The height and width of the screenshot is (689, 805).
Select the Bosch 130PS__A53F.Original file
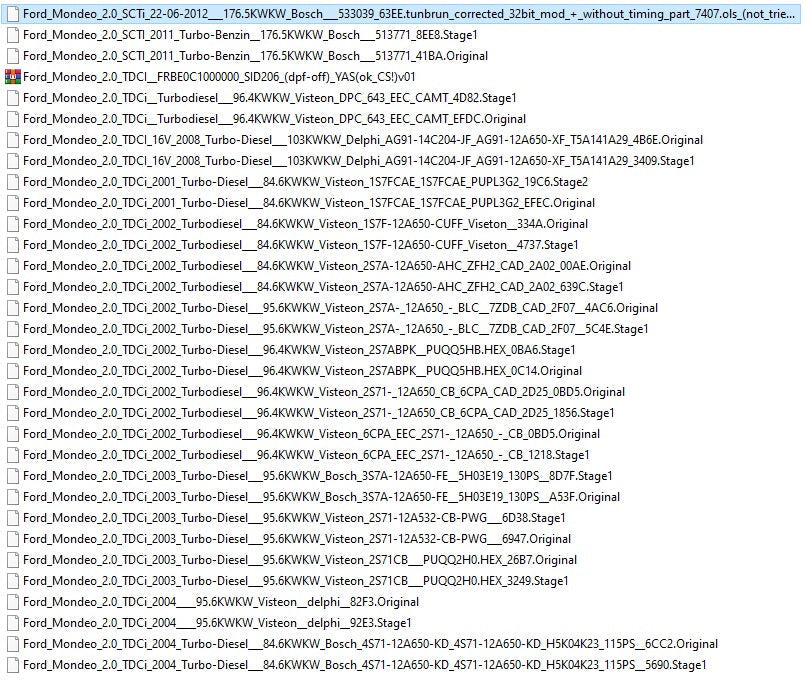[321, 497]
